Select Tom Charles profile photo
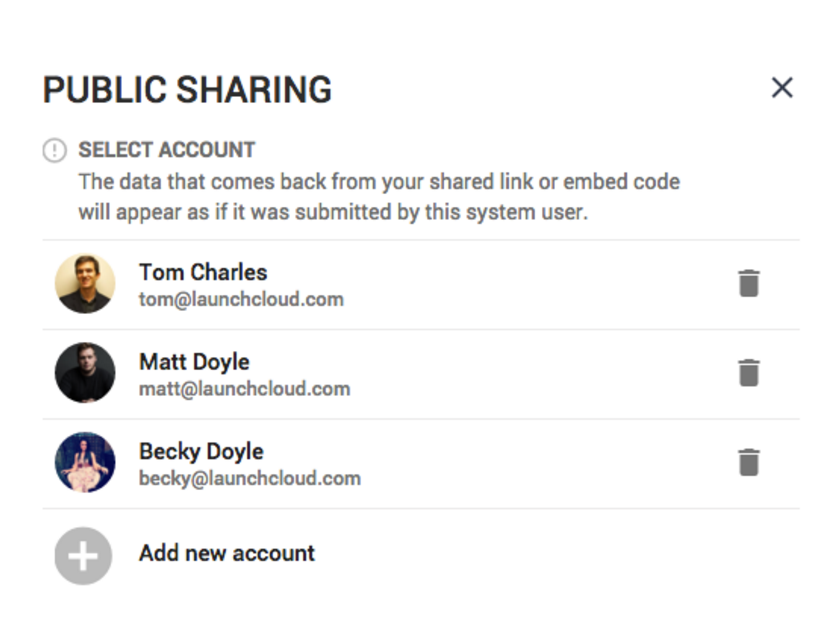Screen dimensions: 838x622 (85, 284)
